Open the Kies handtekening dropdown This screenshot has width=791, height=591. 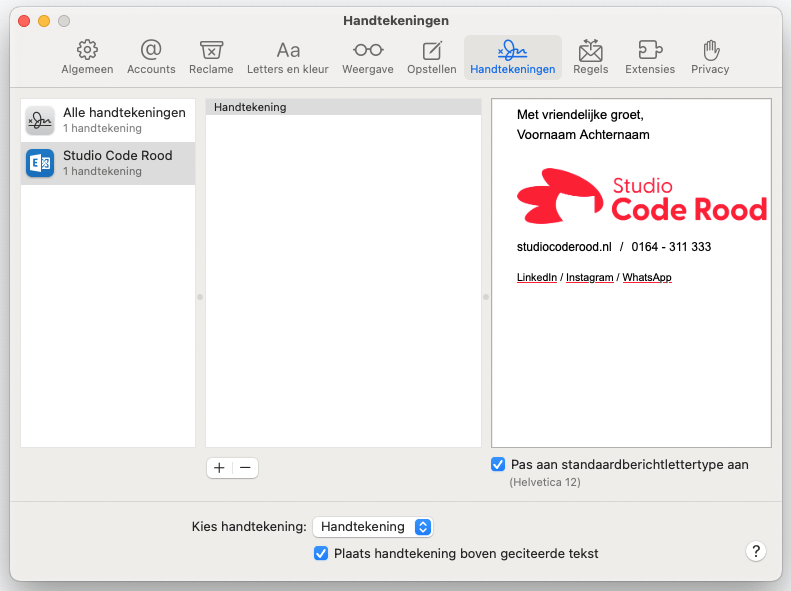pos(372,527)
